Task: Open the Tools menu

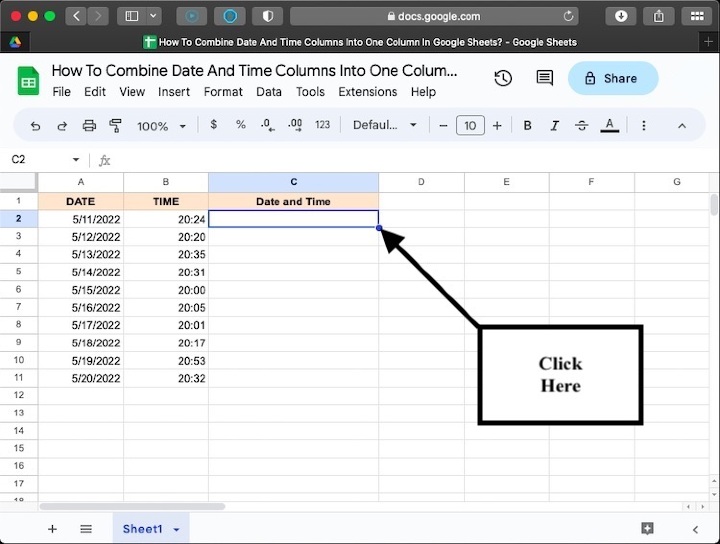Action: 310,92
